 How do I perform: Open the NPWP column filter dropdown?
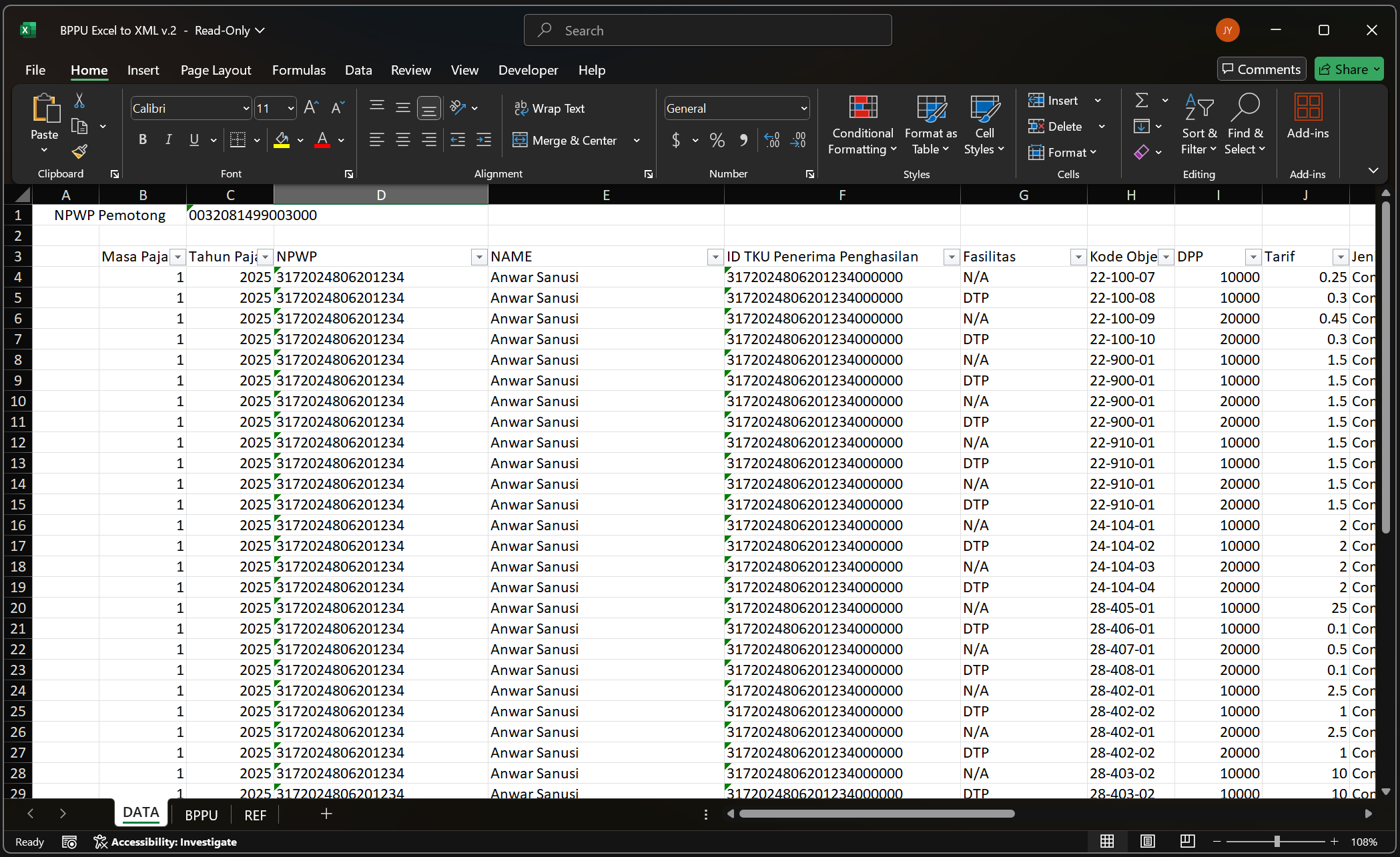(478, 257)
